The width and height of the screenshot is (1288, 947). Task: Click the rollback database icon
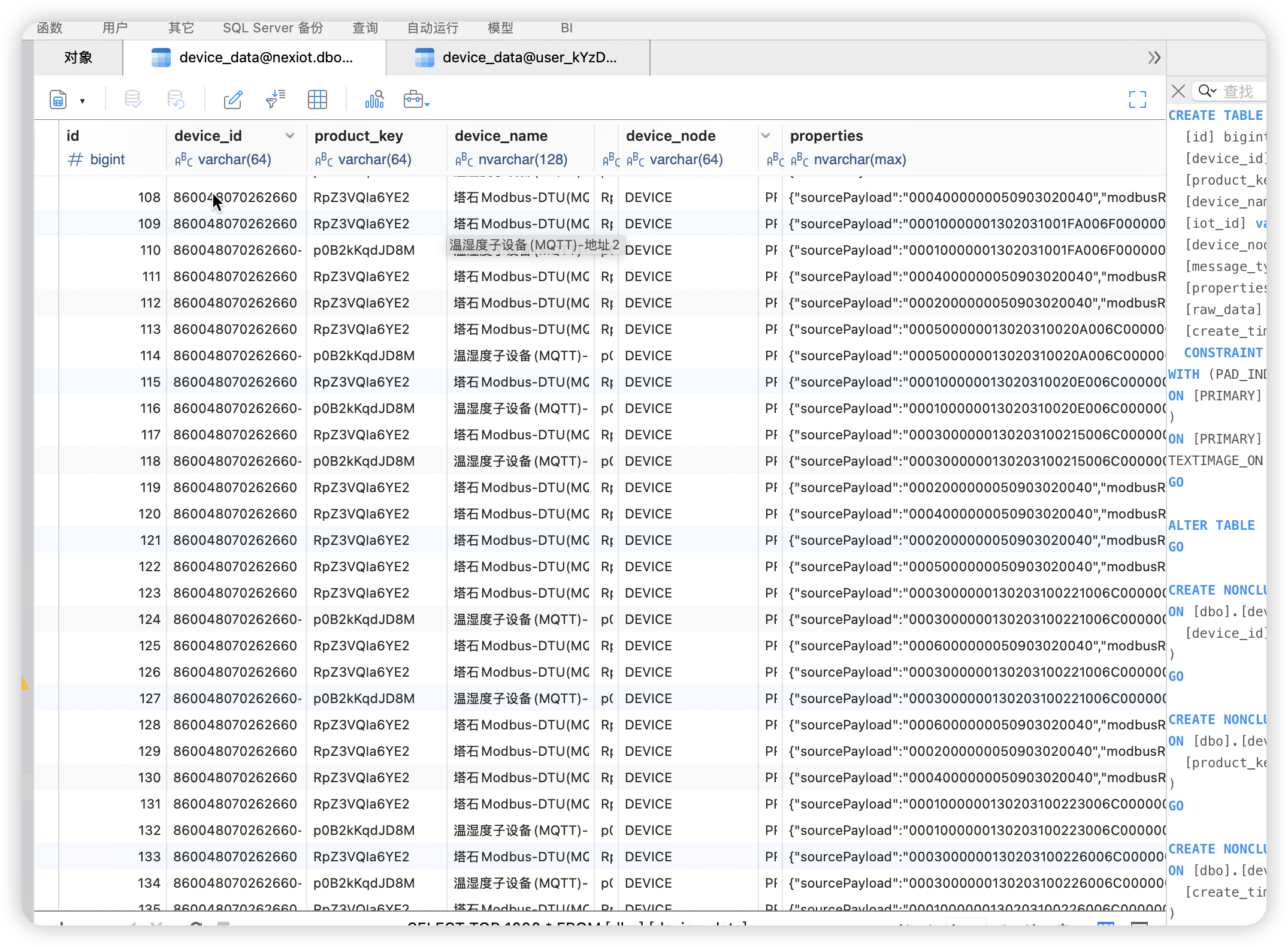point(176,99)
